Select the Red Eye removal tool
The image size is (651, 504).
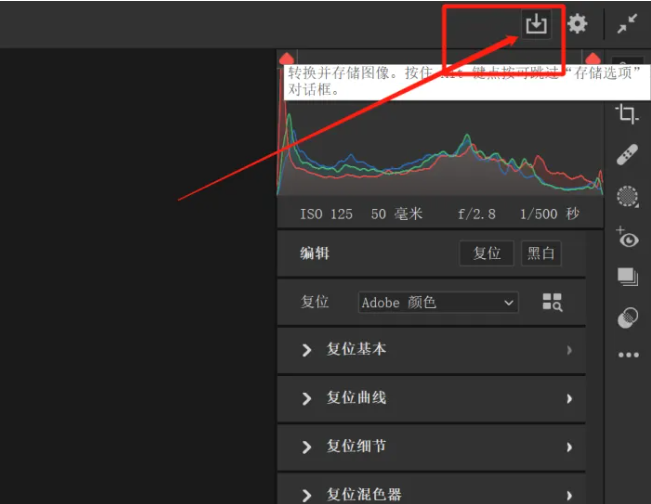pos(627,237)
